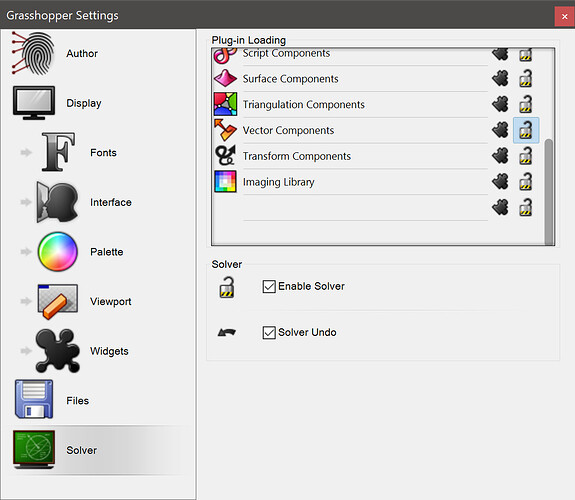Open Fonts settings via the F icon
This screenshot has height=500, width=575.
58,152
